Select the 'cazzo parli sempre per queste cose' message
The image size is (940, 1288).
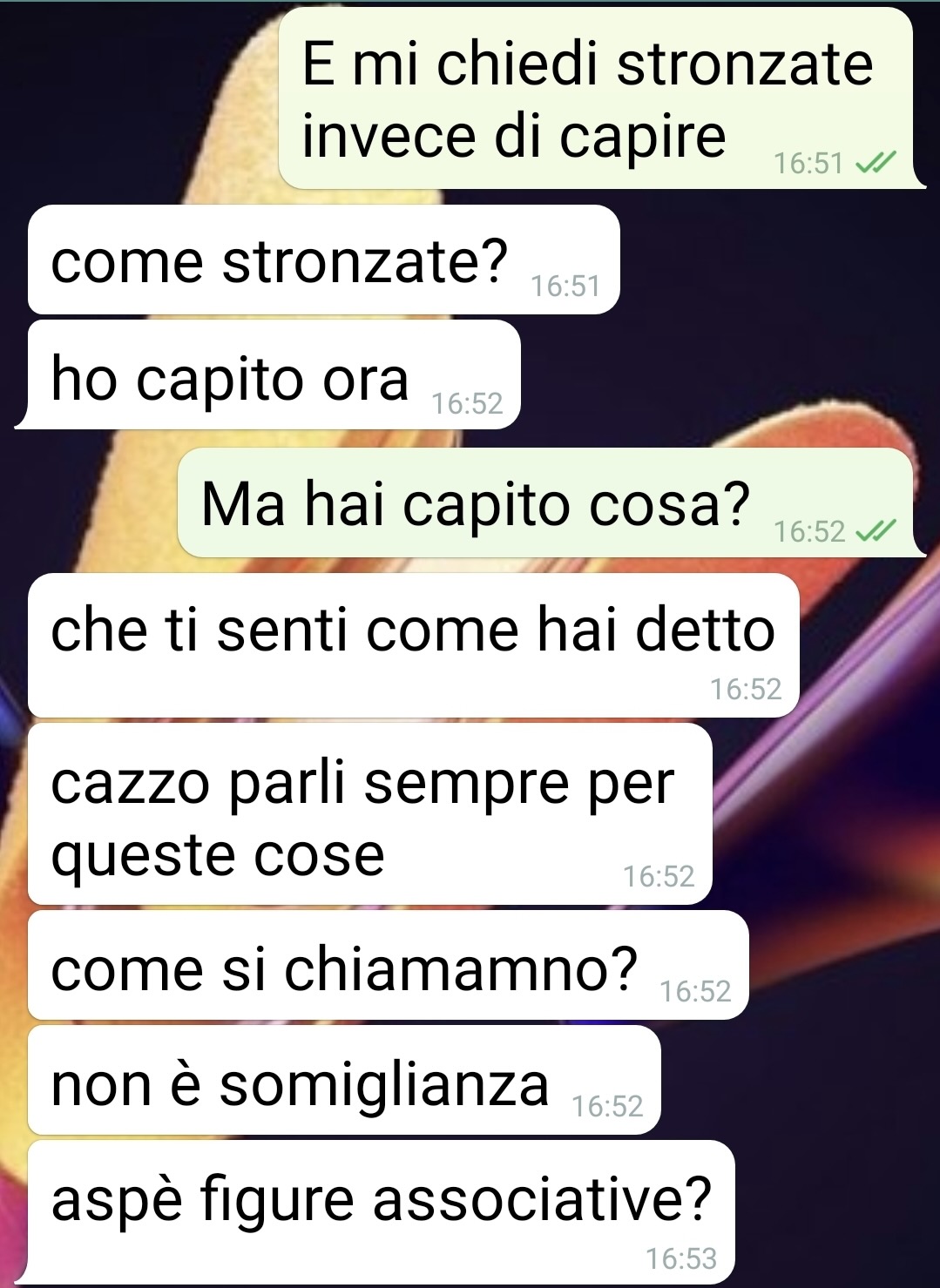[x=369, y=814]
